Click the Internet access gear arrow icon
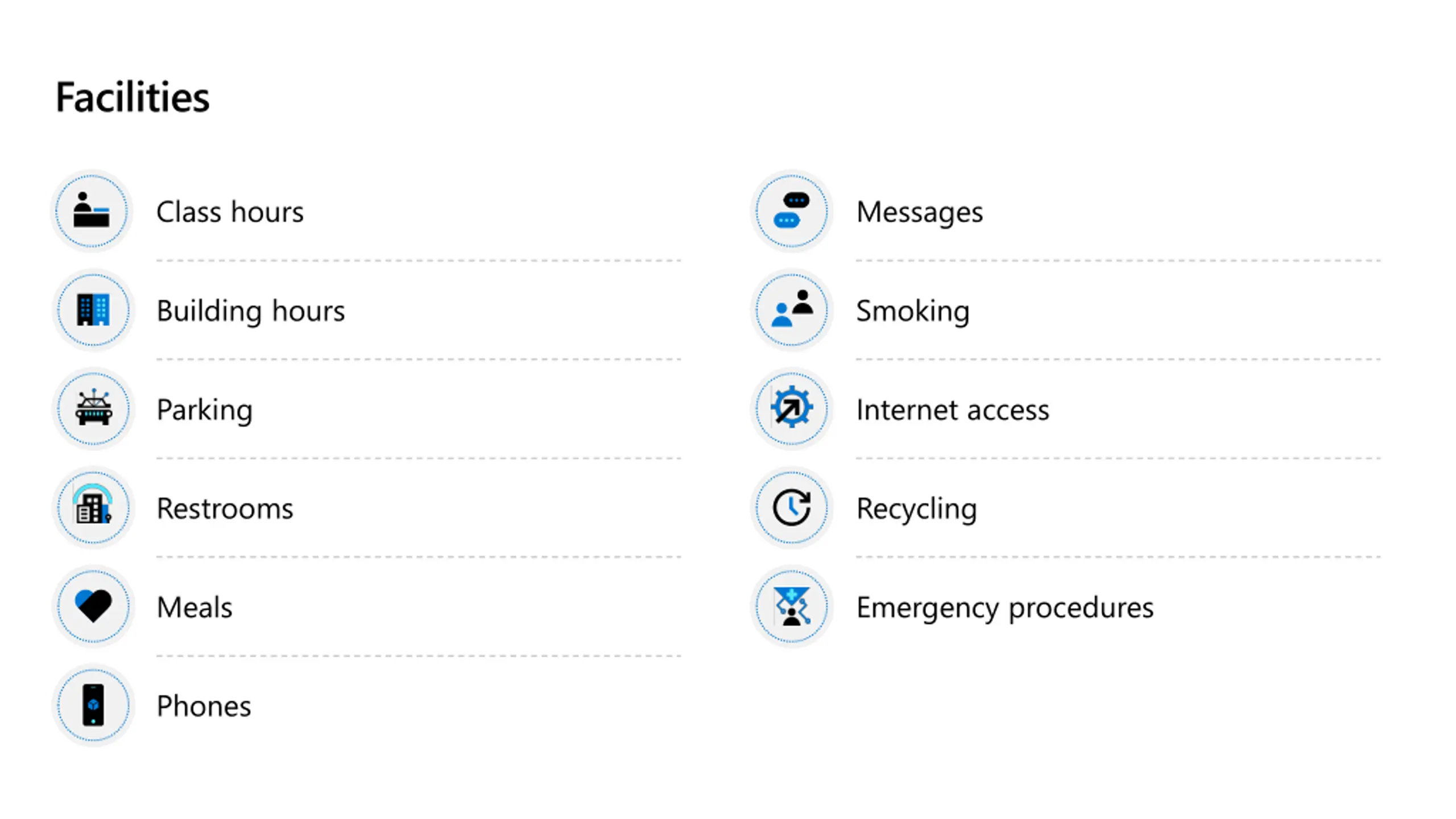The width and height of the screenshot is (1456, 819). tap(792, 407)
